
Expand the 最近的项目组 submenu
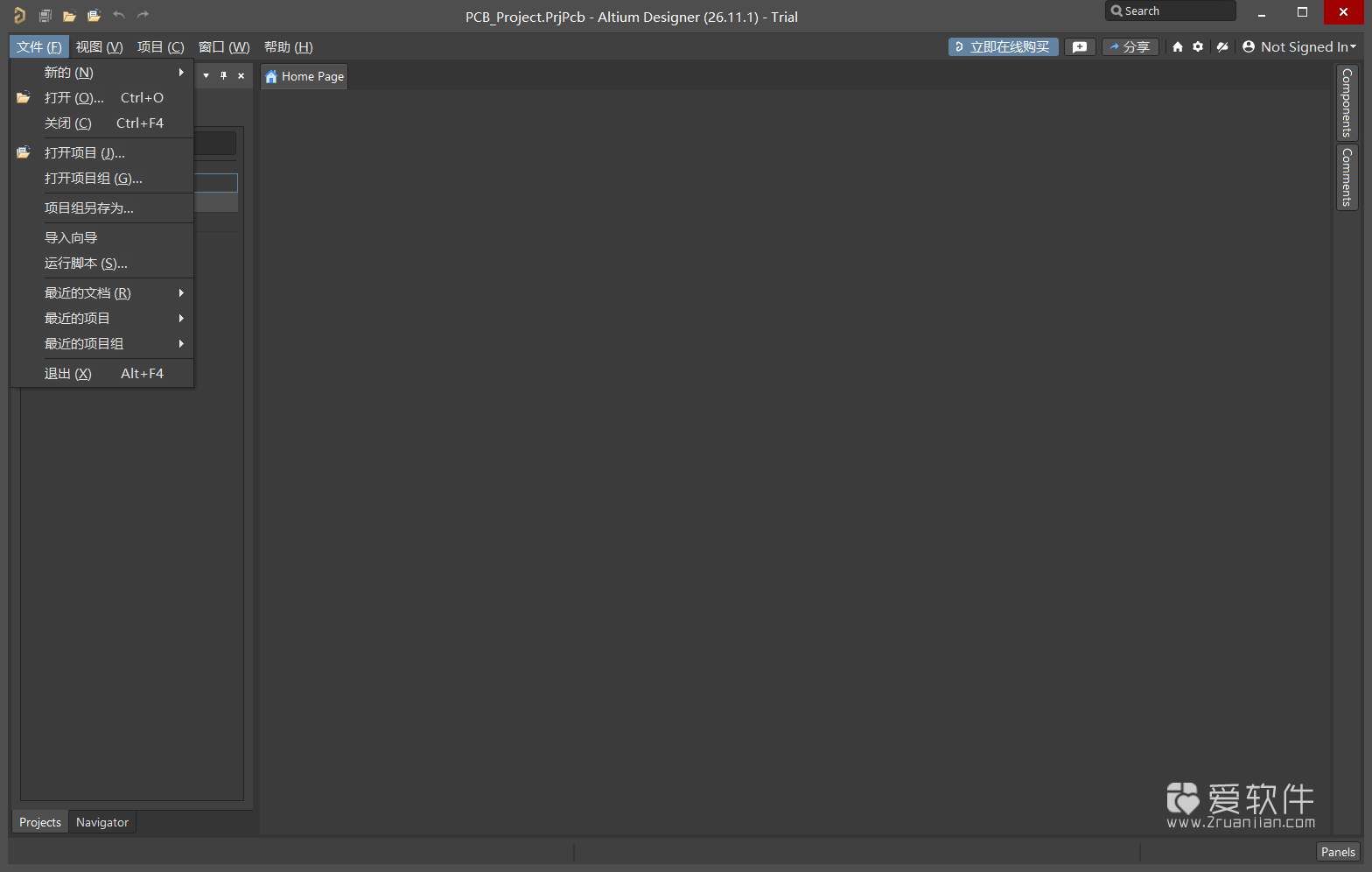click(x=101, y=344)
